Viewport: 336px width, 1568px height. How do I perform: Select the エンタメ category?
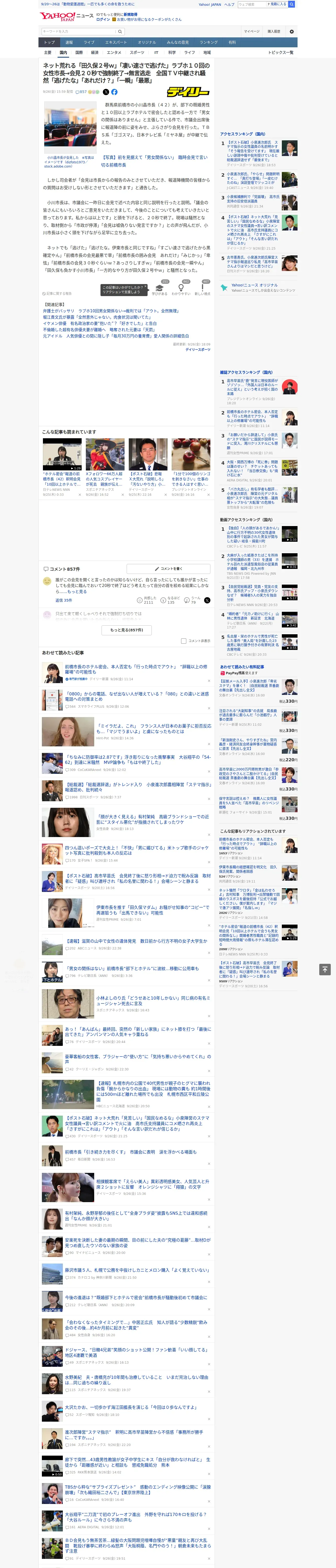pos(114,52)
